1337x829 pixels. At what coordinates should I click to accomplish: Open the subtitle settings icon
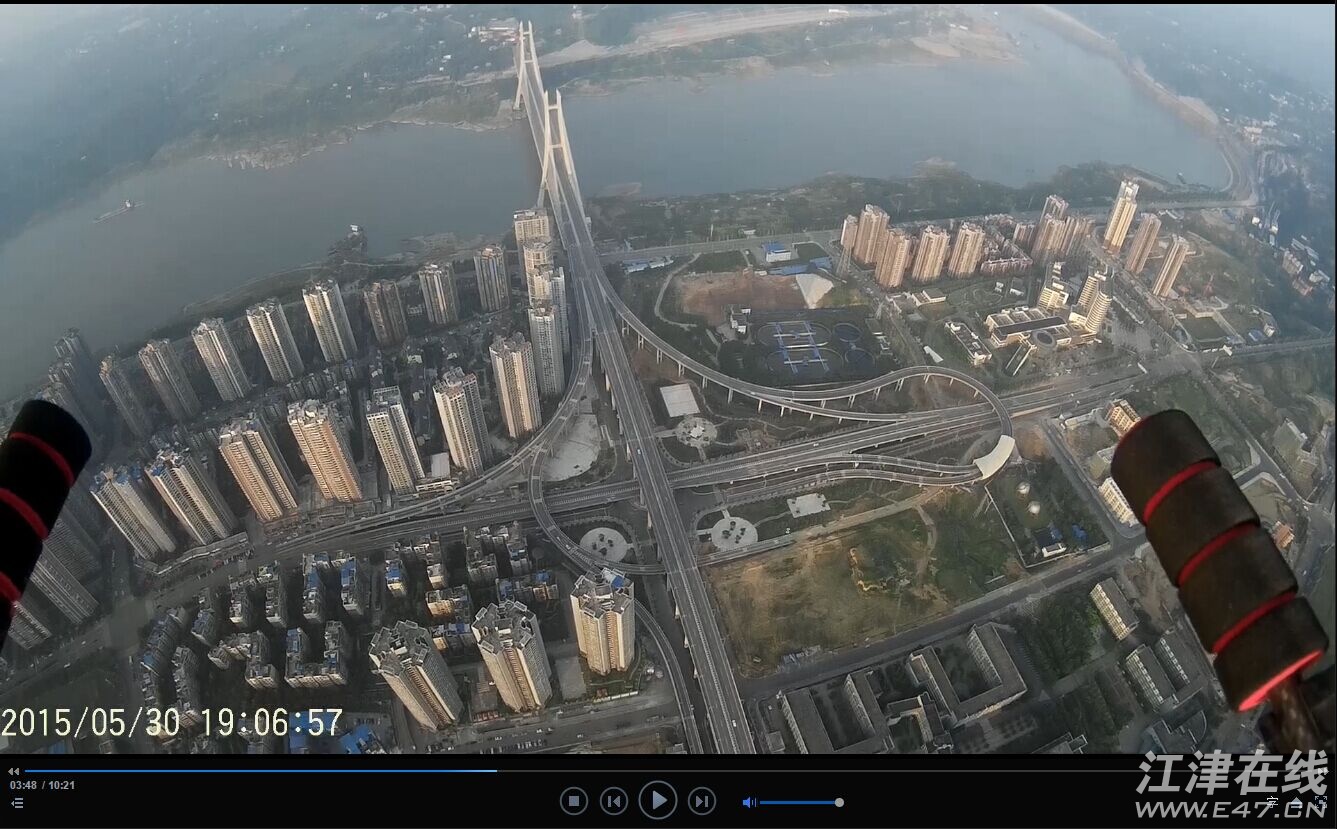(x=1272, y=801)
